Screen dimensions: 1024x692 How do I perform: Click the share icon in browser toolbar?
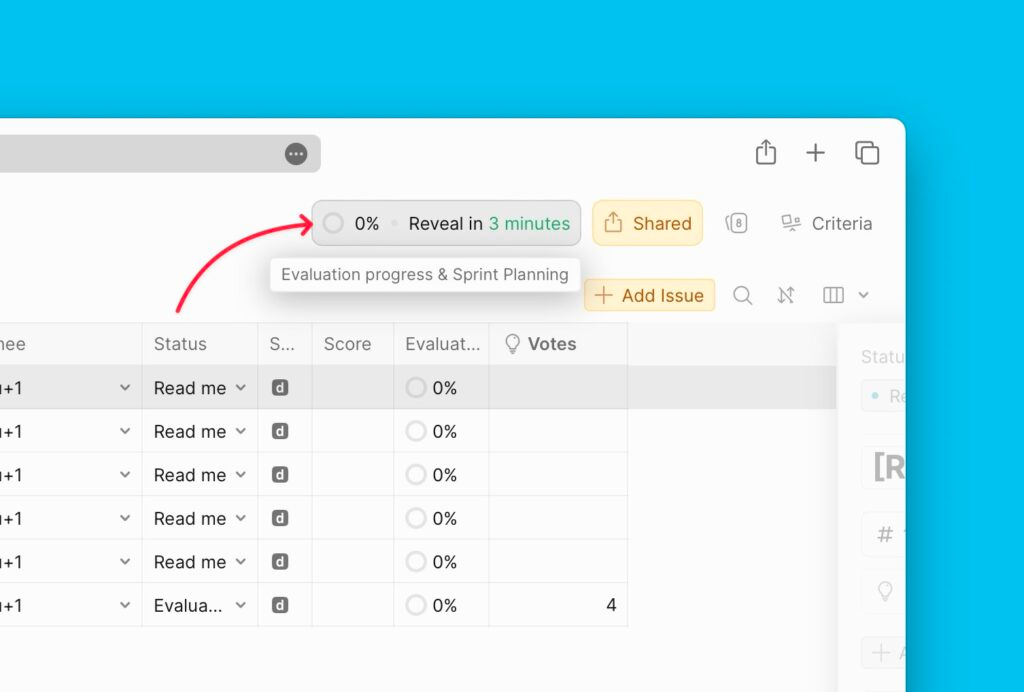pos(765,152)
